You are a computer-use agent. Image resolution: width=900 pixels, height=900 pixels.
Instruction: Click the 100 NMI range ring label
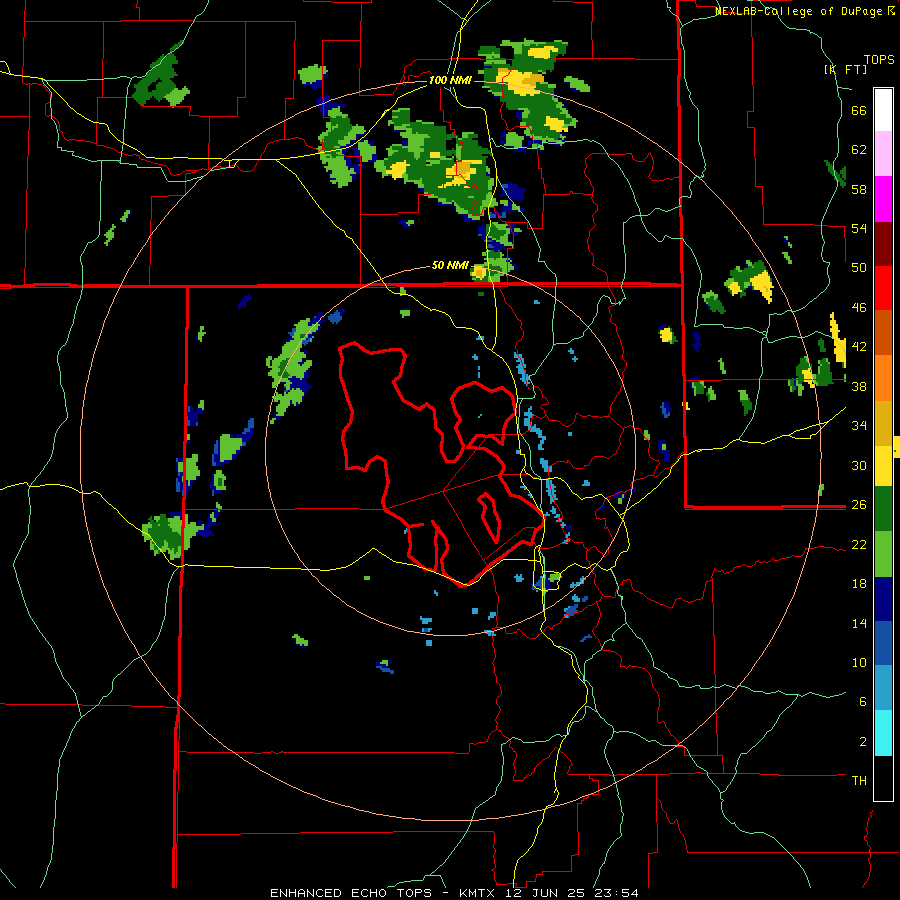coord(450,80)
